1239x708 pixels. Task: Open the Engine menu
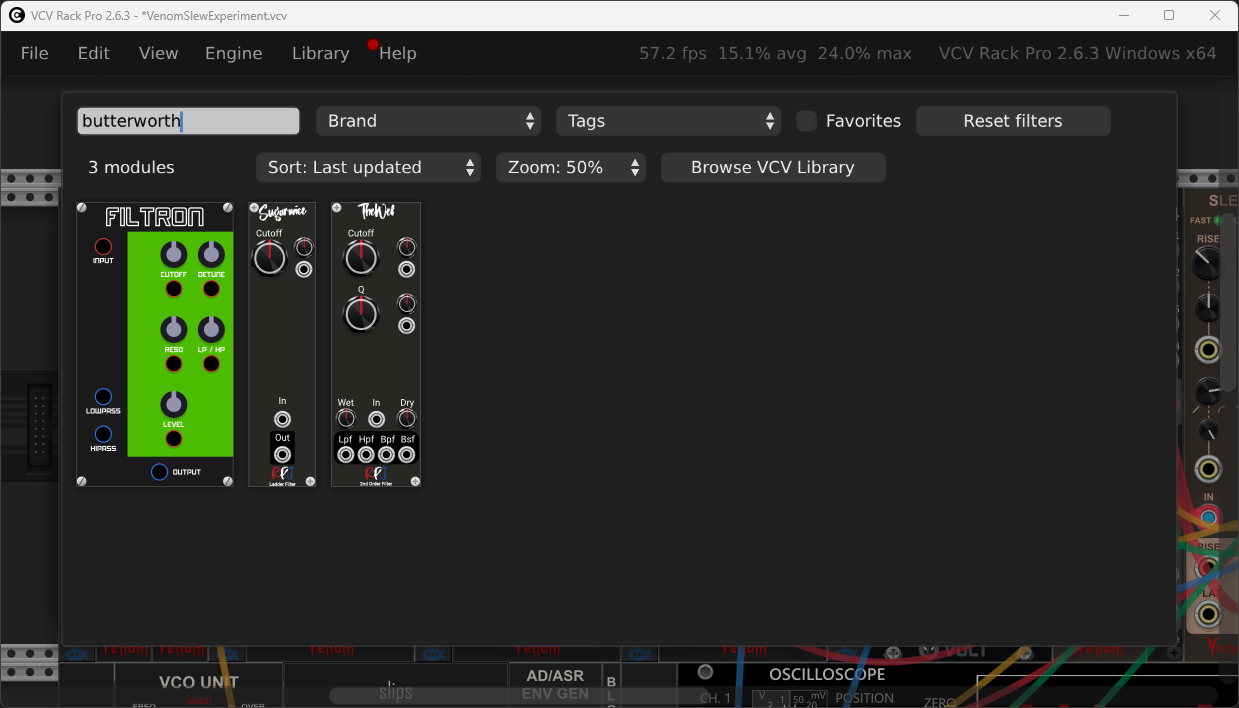click(233, 54)
